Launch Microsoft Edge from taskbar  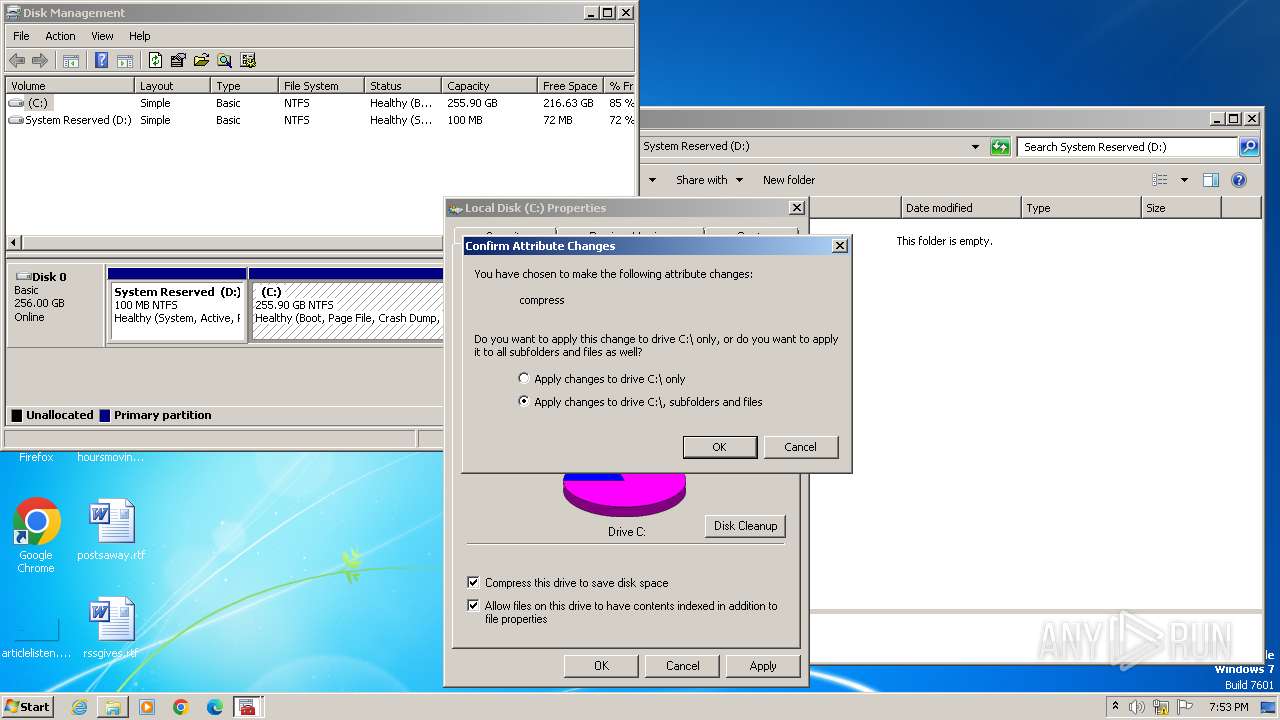[215, 707]
